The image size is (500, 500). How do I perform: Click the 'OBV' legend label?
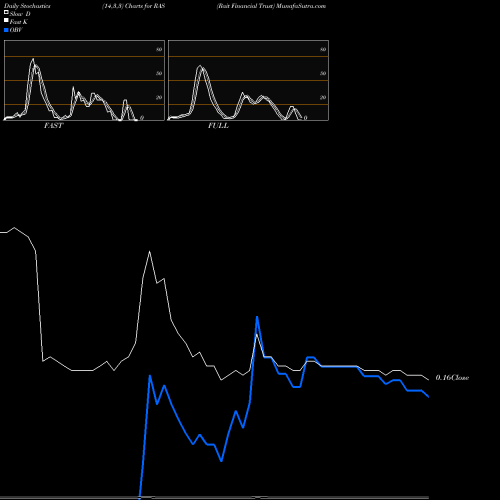[x=16, y=30]
